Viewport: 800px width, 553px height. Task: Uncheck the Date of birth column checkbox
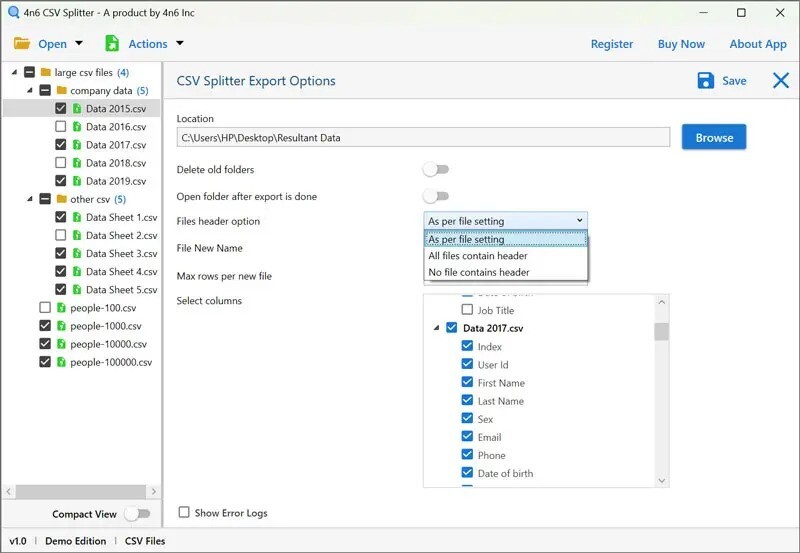click(x=467, y=473)
